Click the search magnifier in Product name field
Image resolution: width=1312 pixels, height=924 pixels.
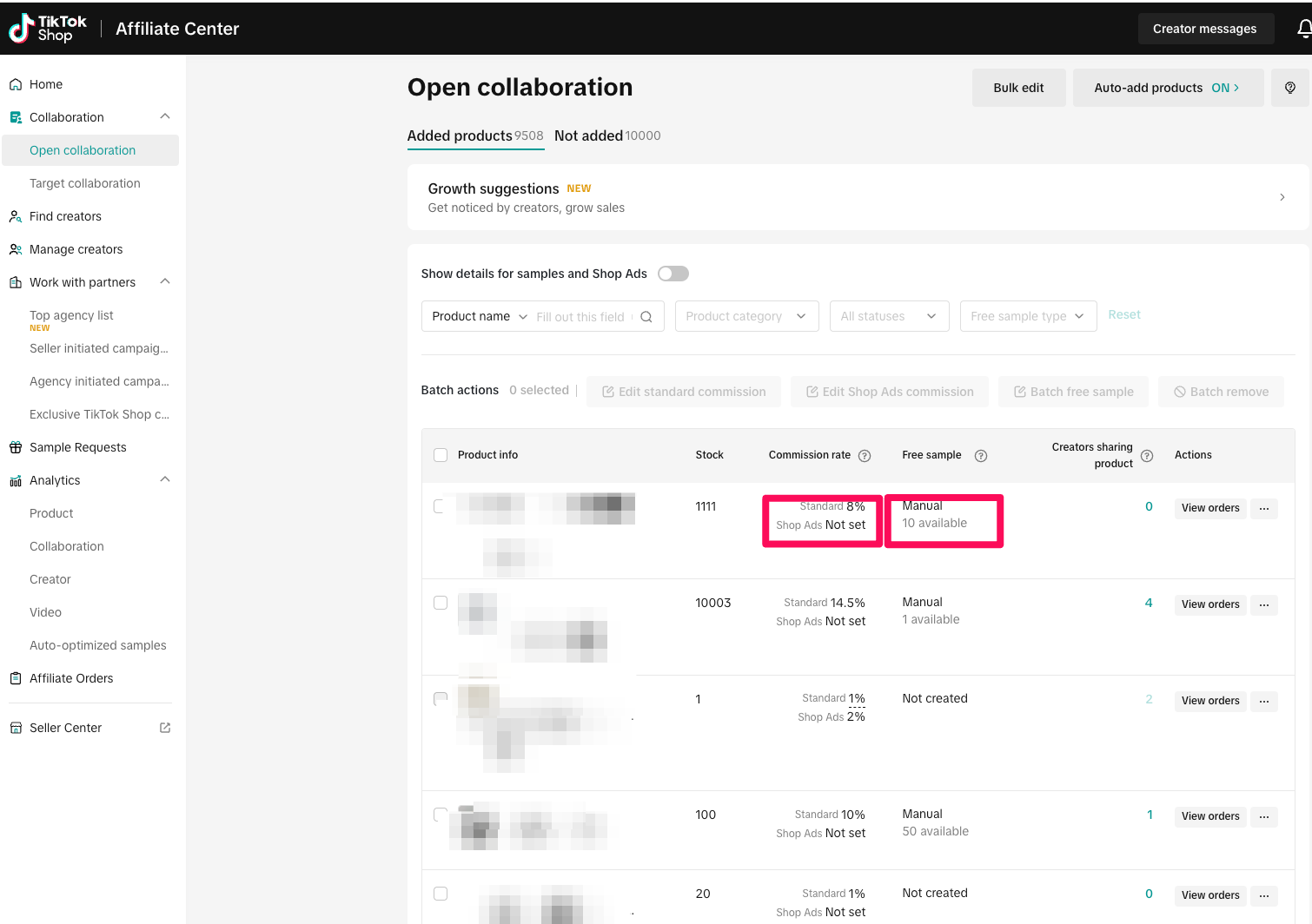pyautogui.click(x=646, y=317)
